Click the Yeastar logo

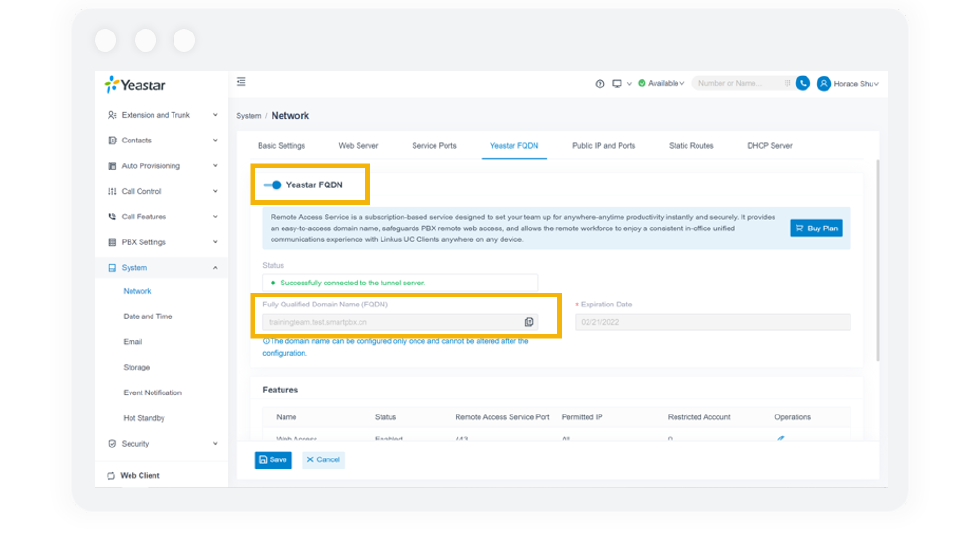(136, 85)
